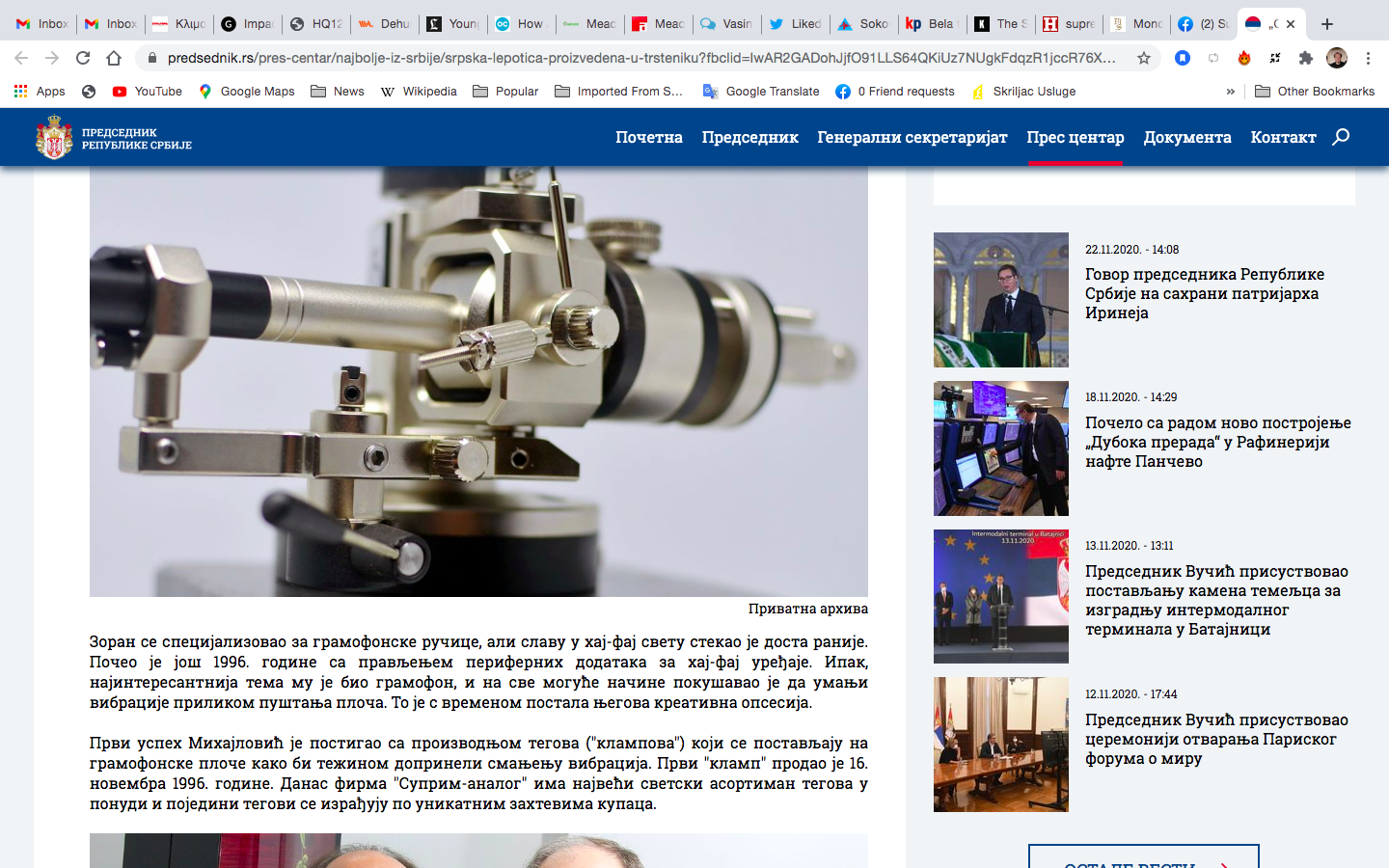Open the YouTube bookmark
Image resolution: width=1389 pixels, height=868 pixels.
tap(147, 92)
